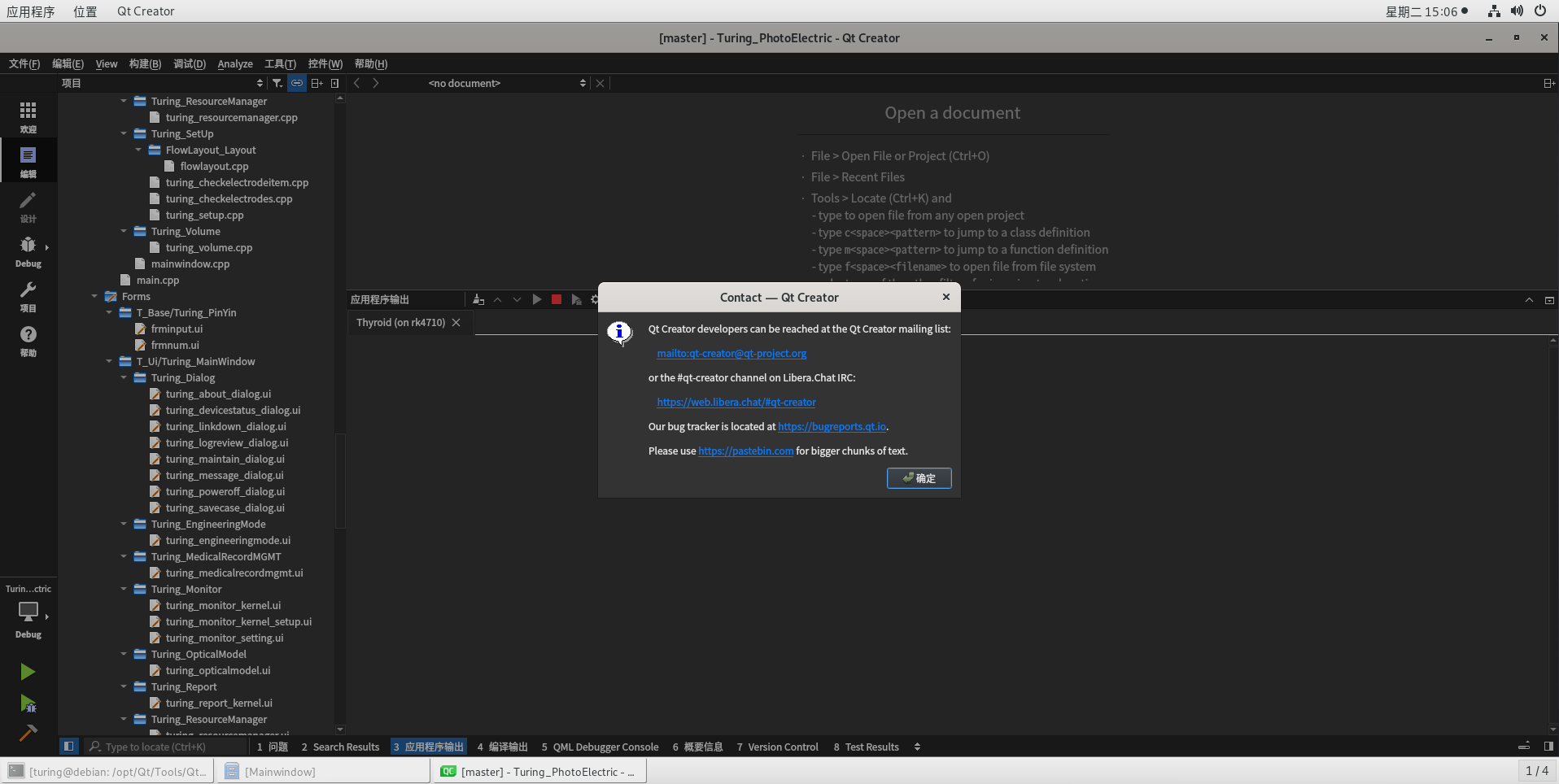The width and height of the screenshot is (1559, 784).
Task: Open the Analyze menu
Action: (x=235, y=63)
